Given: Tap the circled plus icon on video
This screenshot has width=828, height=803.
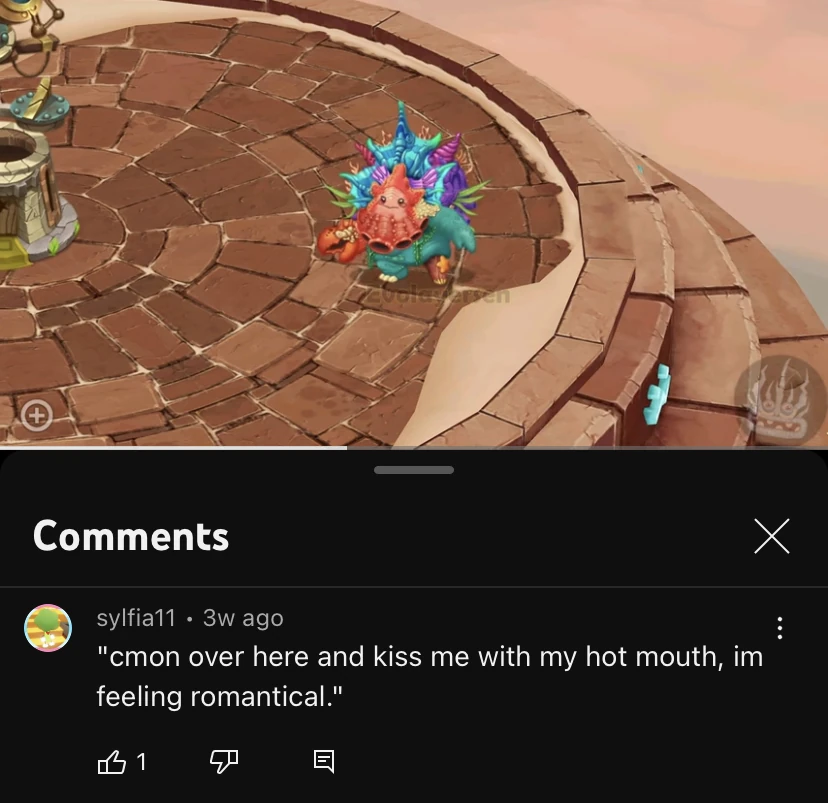Looking at the screenshot, I should (x=36, y=415).
